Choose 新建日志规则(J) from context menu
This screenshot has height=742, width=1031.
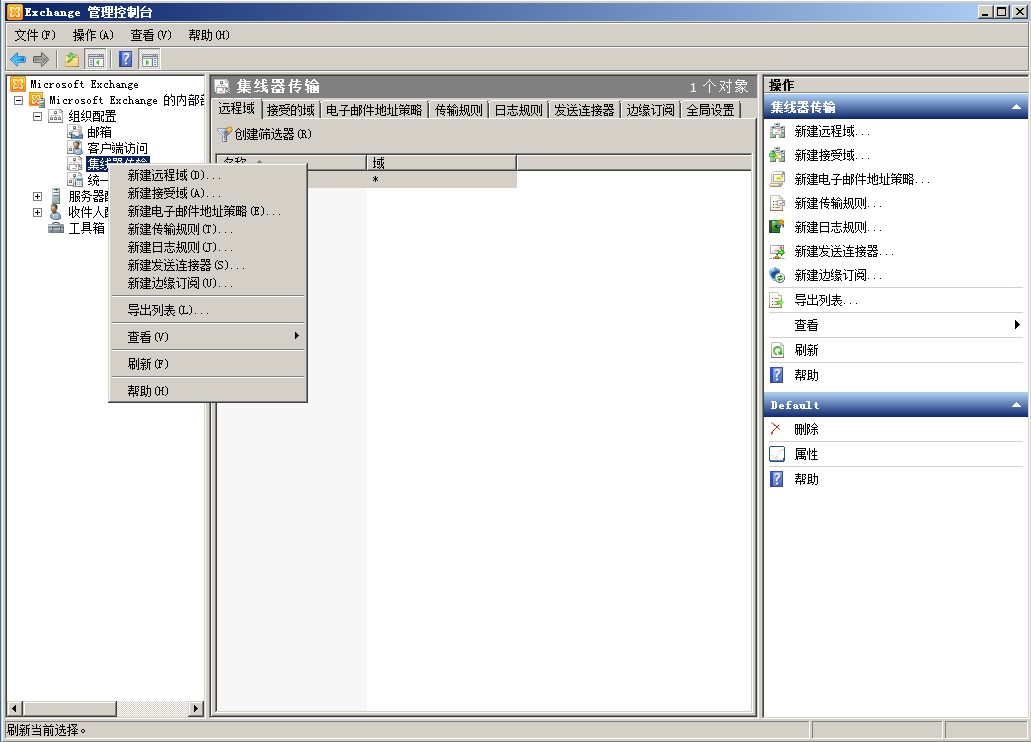tap(208, 247)
